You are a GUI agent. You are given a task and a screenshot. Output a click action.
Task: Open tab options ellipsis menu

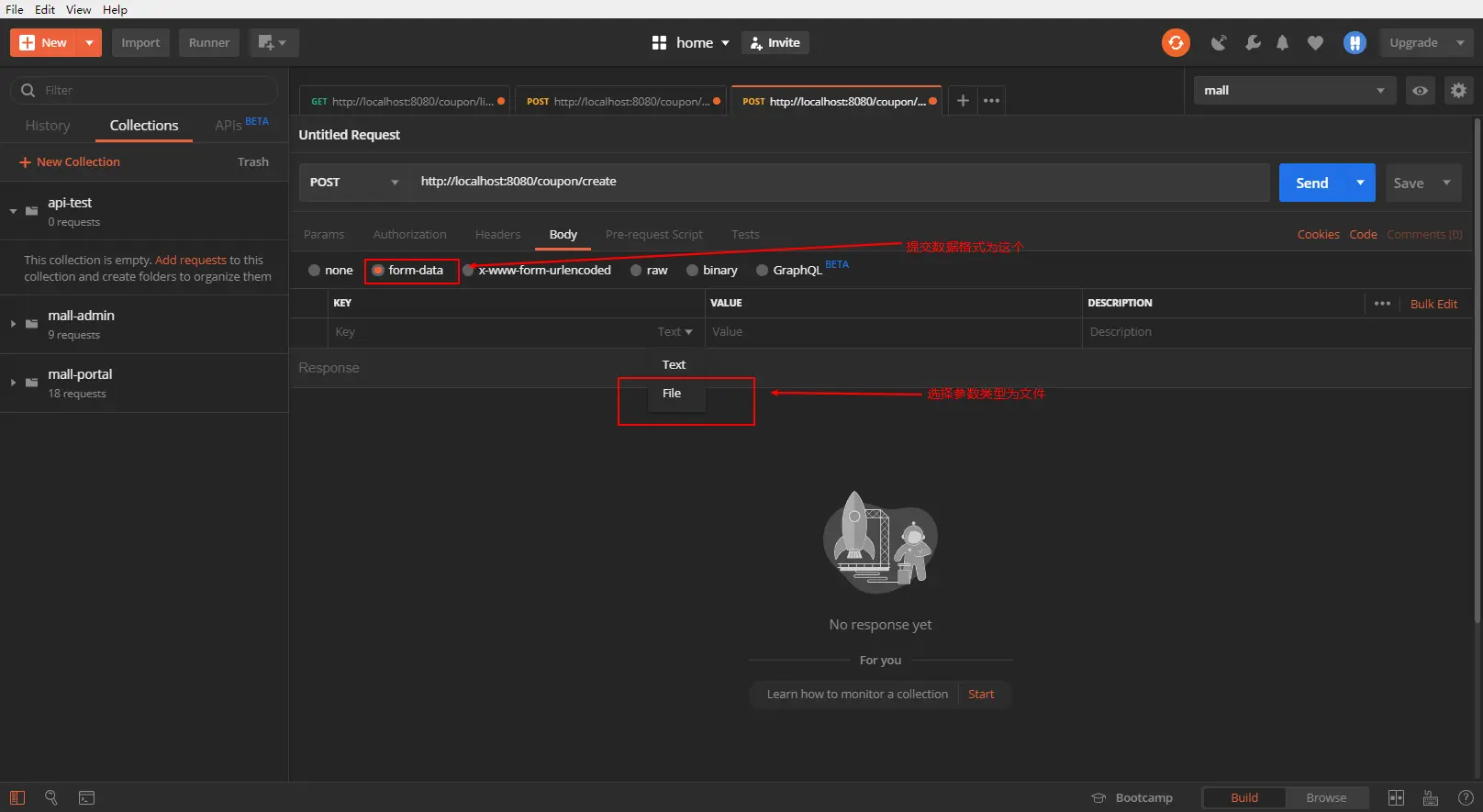pos(991,100)
